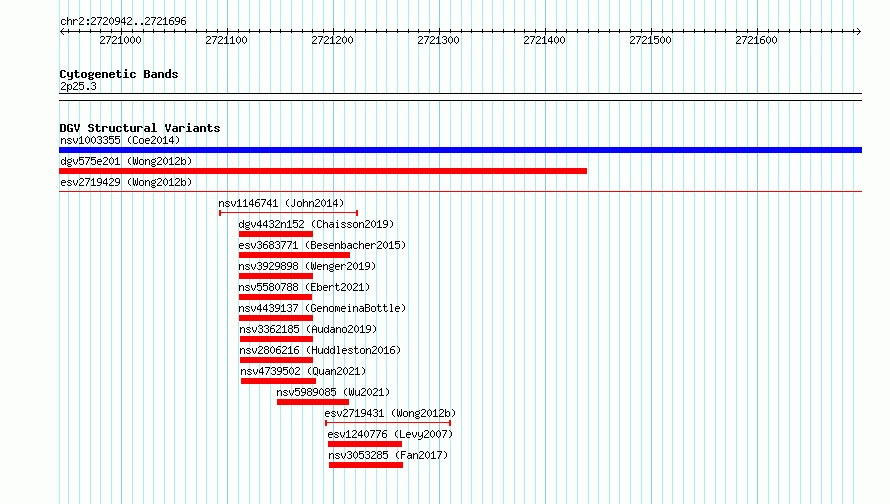Click the esv2719431 bracketed variant line
This screenshot has width=890, height=504.
pyautogui.click(x=388, y=423)
